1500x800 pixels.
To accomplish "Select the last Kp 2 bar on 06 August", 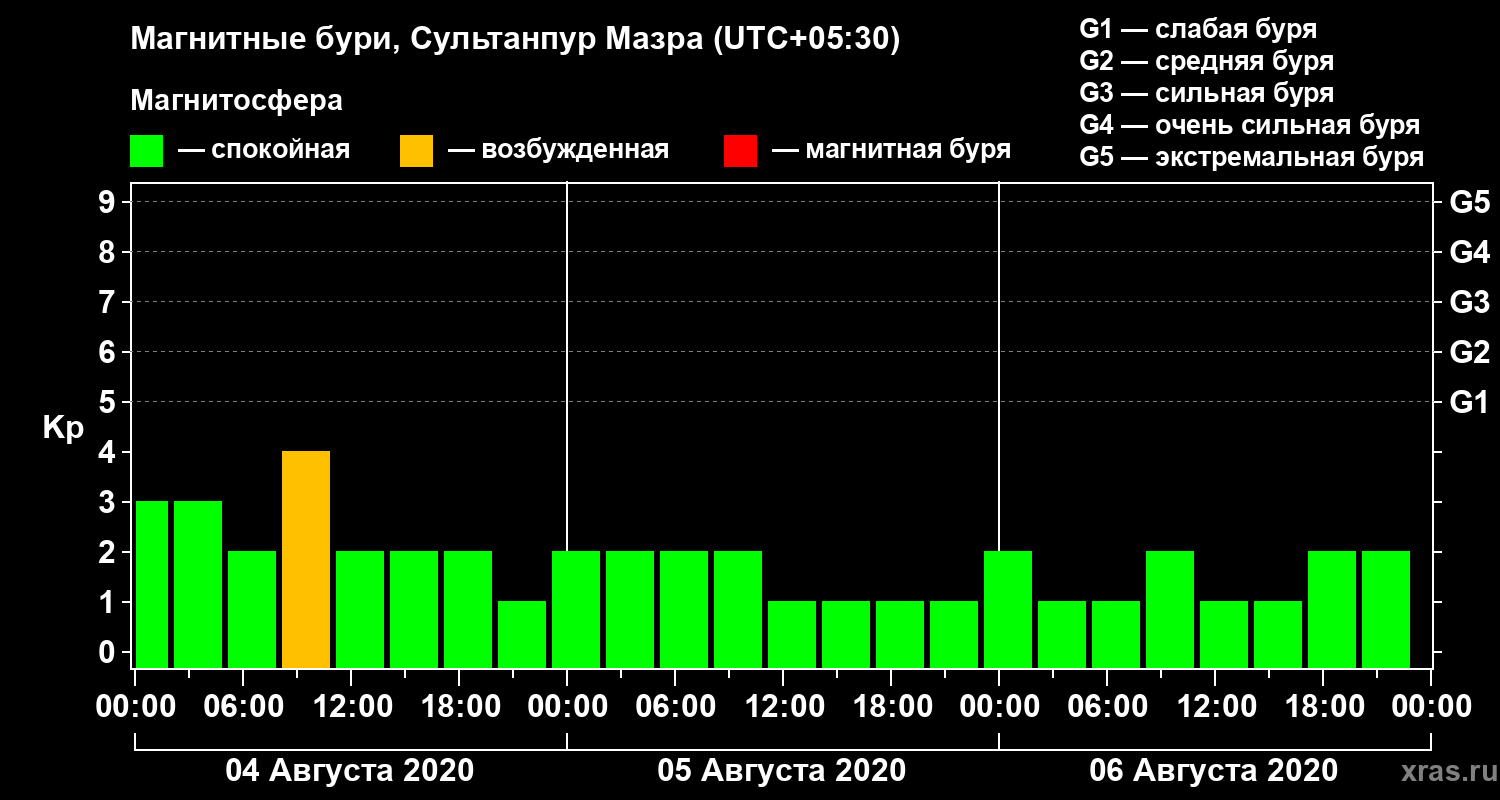I will tap(1386, 610).
